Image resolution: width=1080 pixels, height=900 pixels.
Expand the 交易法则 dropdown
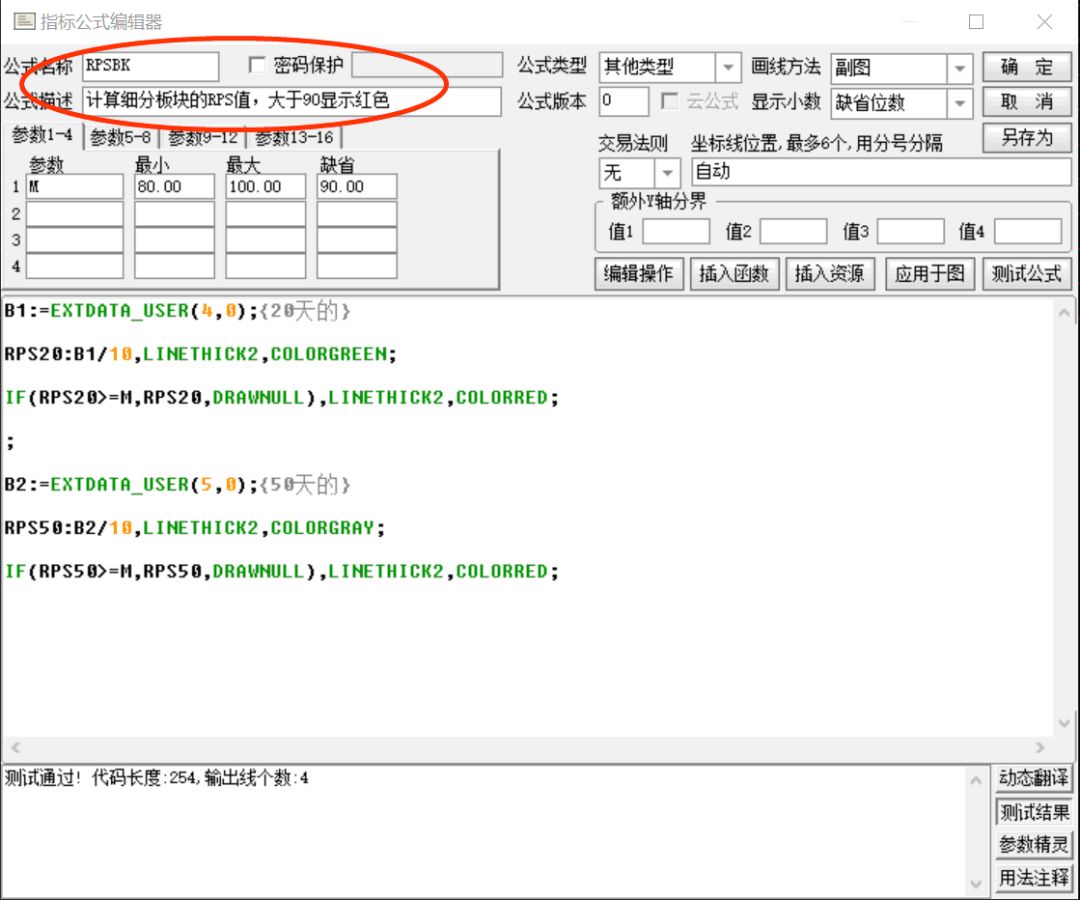[668, 172]
